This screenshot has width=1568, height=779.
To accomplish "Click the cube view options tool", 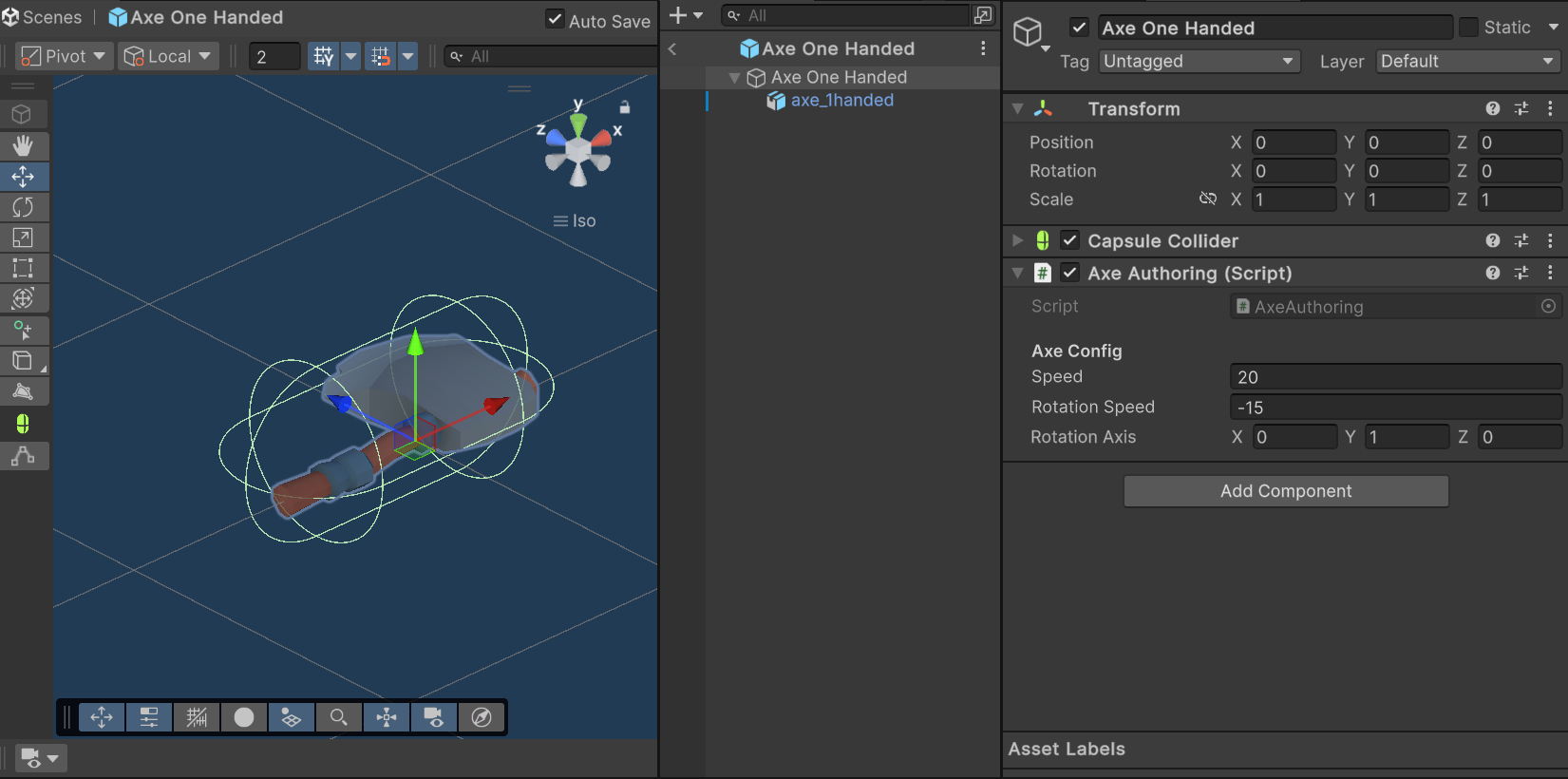I will point(22,114).
